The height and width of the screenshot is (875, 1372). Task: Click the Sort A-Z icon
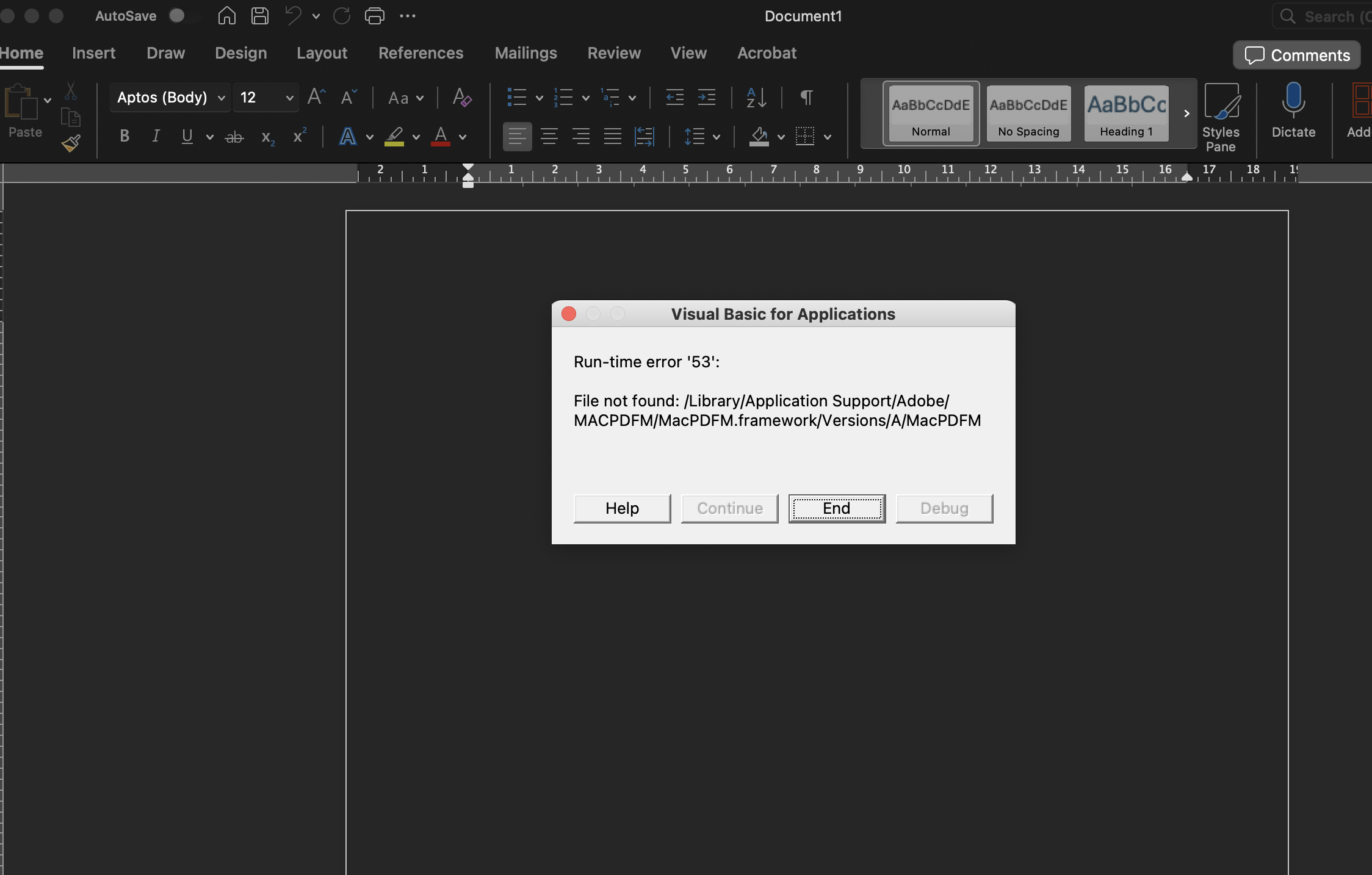pos(756,98)
